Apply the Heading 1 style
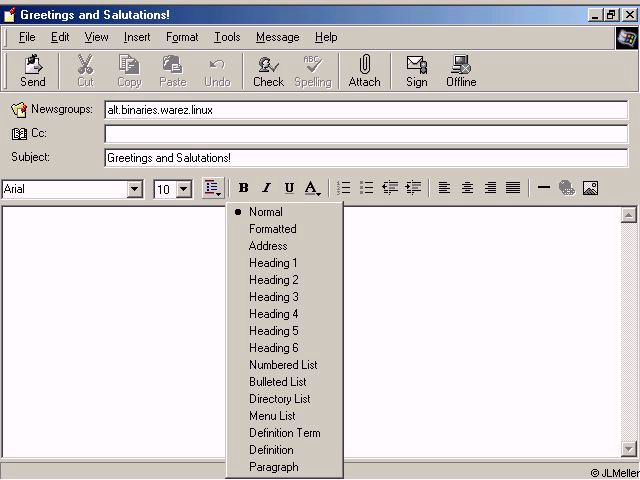This screenshot has width=640, height=480. [x=284, y=263]
